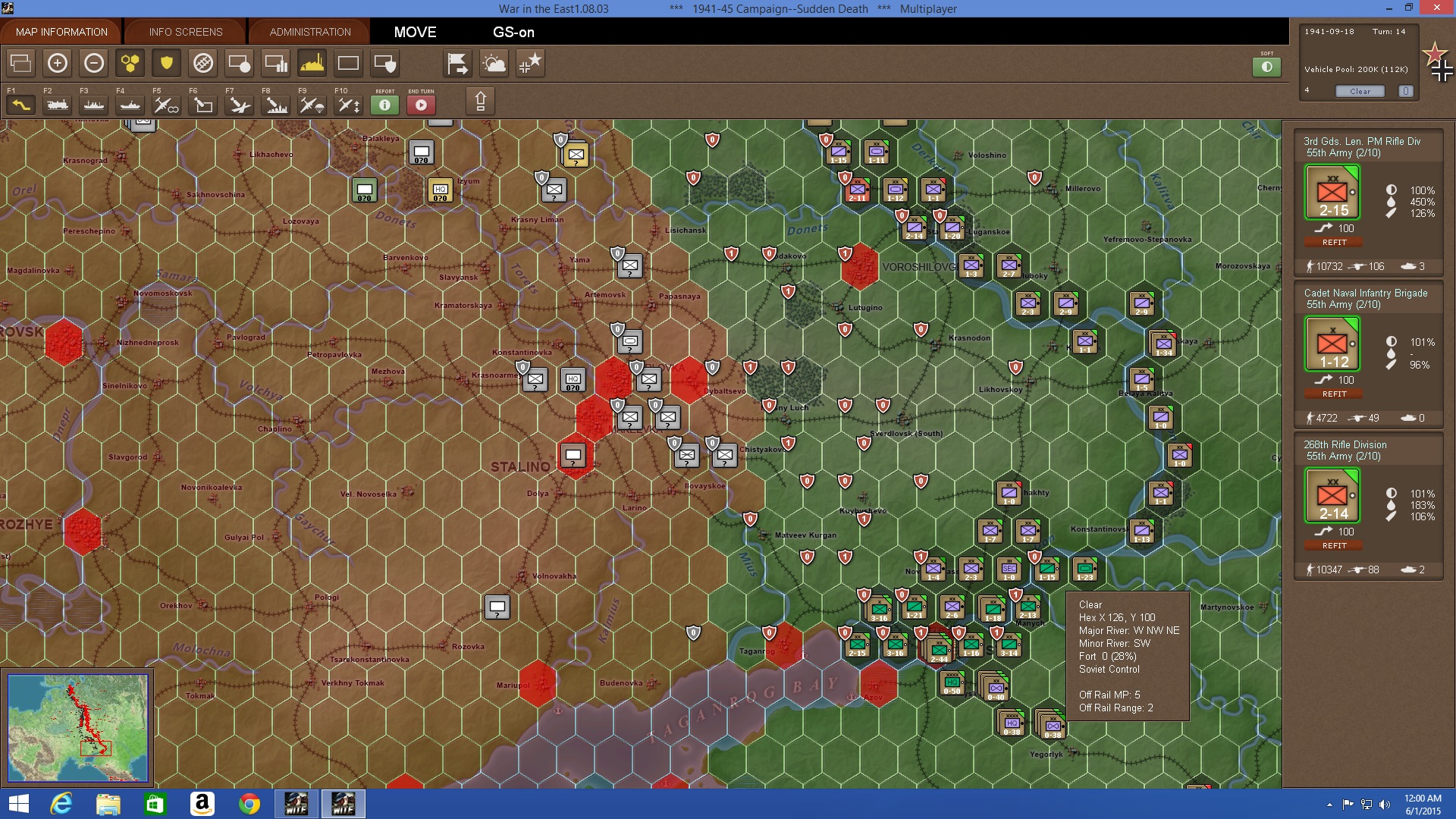Viewport: 1456px width, 819px height.
Task: Select the 268th Rifle Division counter
Action: click(1332, 496)
